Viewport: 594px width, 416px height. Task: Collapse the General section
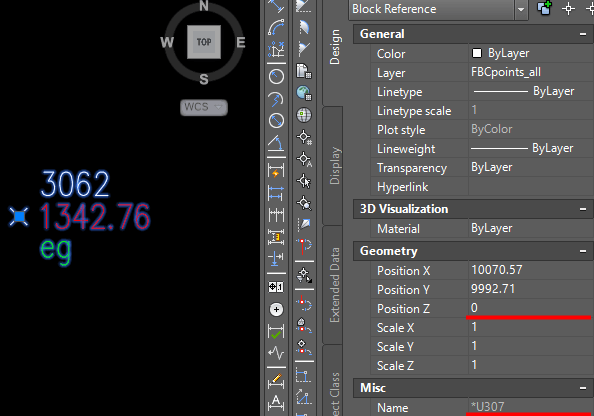[x=583, y=34]
